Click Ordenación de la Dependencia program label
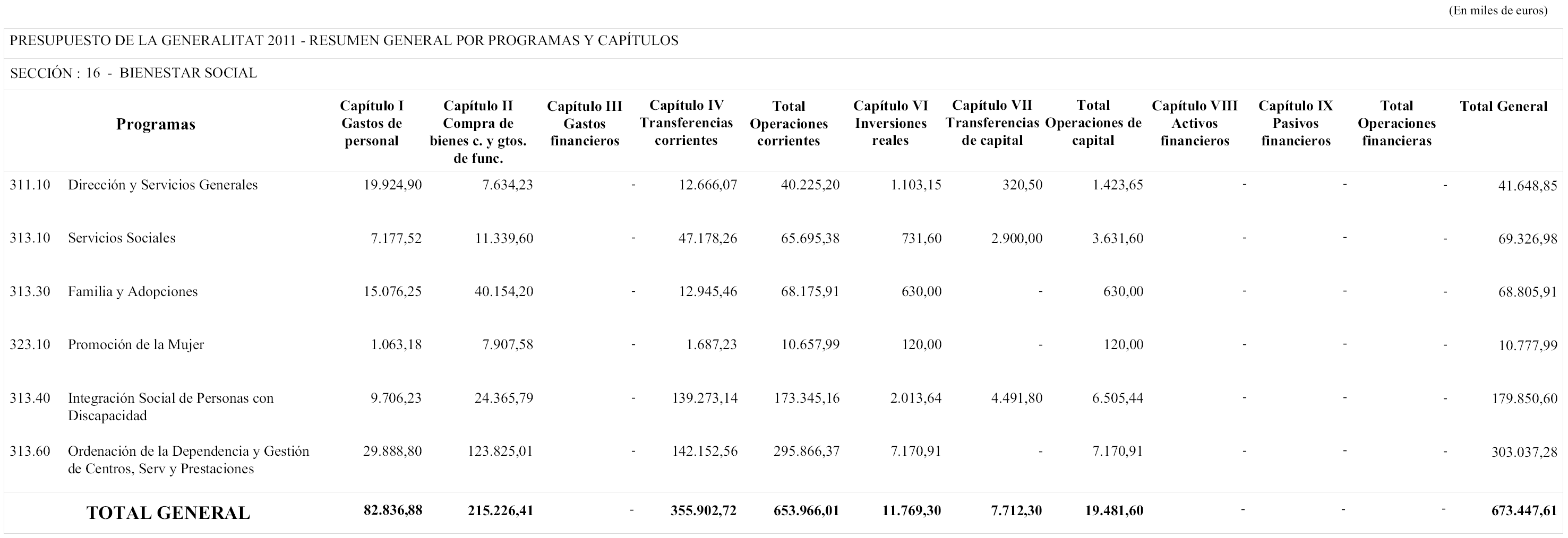The image size is (1568, 538). pyautogui.click(x=188, y=459)
